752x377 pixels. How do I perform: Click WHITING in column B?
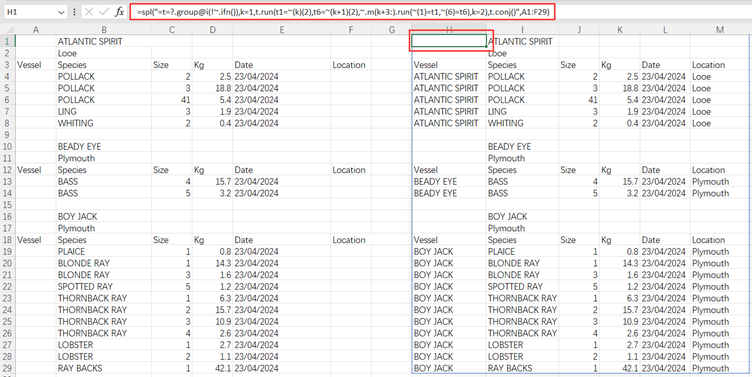76,123
